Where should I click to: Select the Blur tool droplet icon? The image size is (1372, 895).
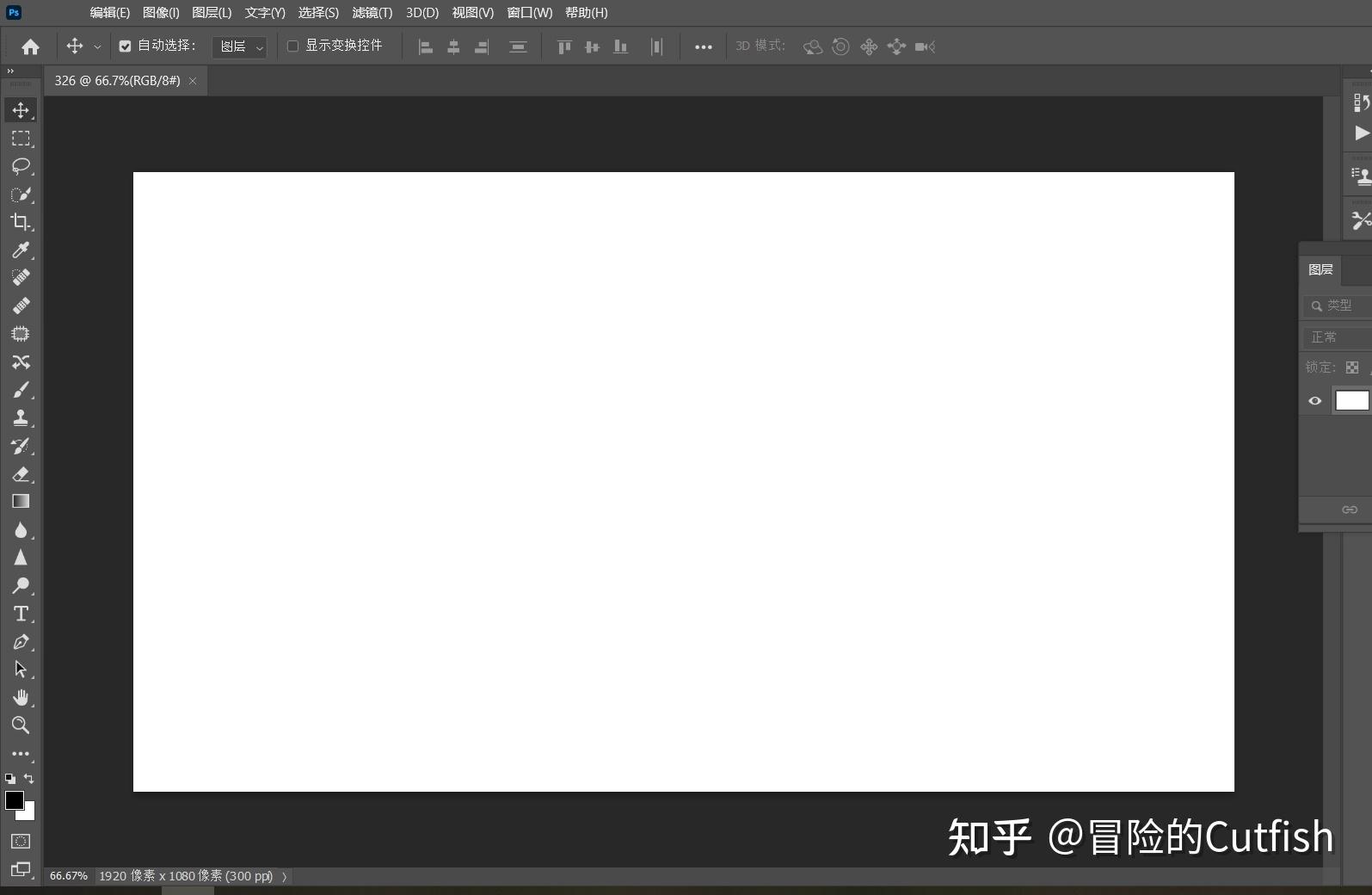coord(21,530)
